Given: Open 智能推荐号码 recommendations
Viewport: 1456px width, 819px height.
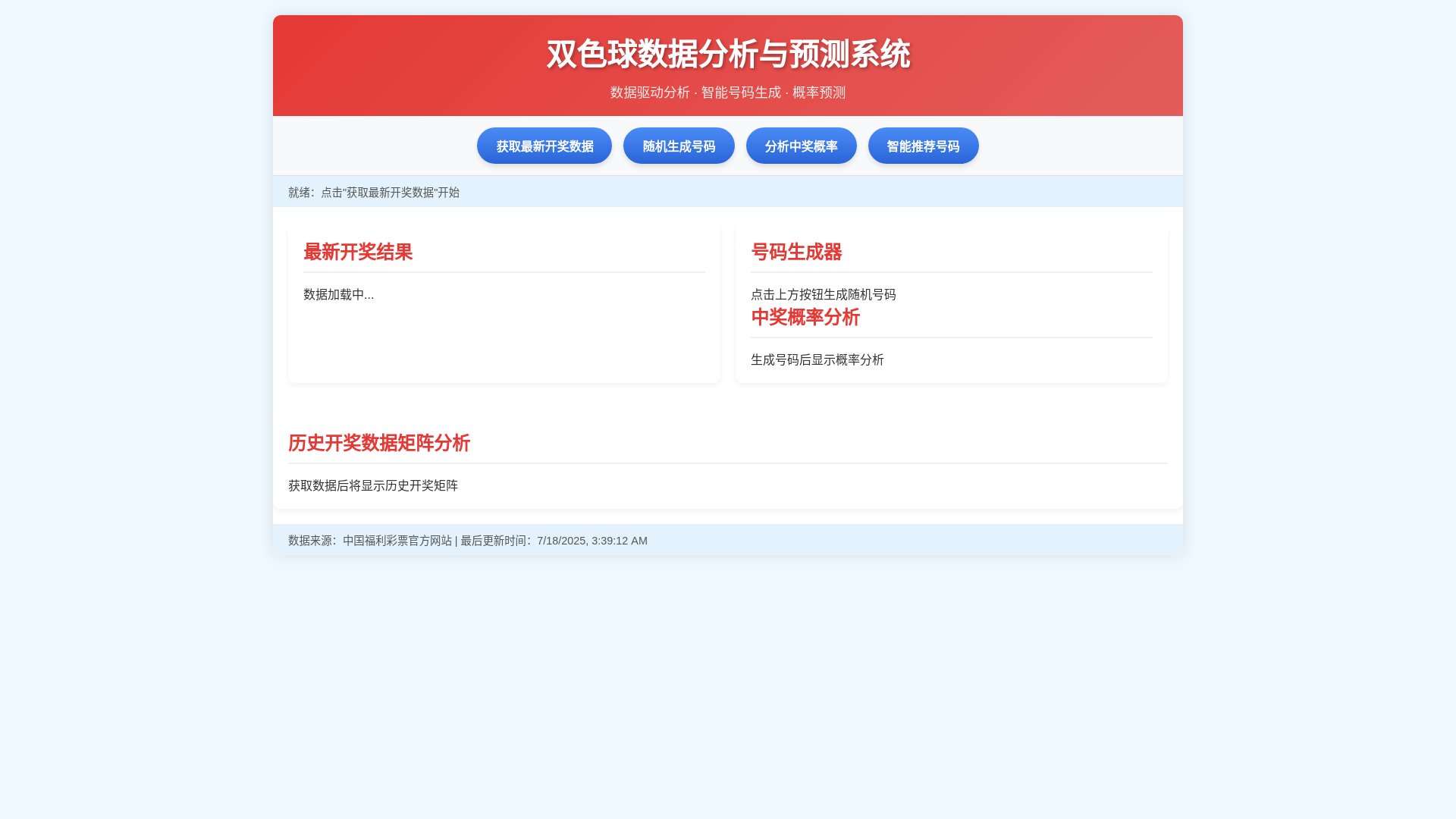Looking at the screenshot, I should click(924, 146).
